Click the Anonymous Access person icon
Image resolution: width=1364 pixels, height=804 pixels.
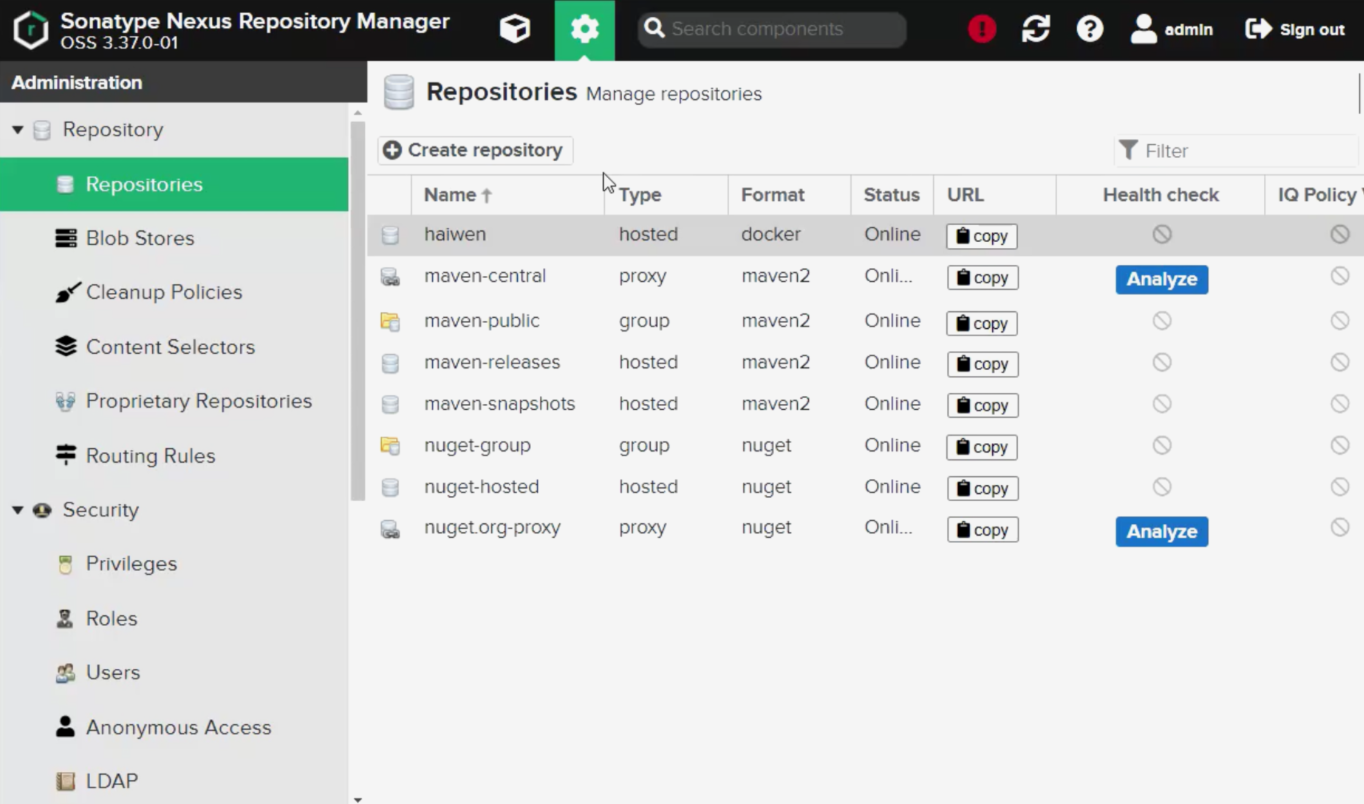[x=65, y=727]
